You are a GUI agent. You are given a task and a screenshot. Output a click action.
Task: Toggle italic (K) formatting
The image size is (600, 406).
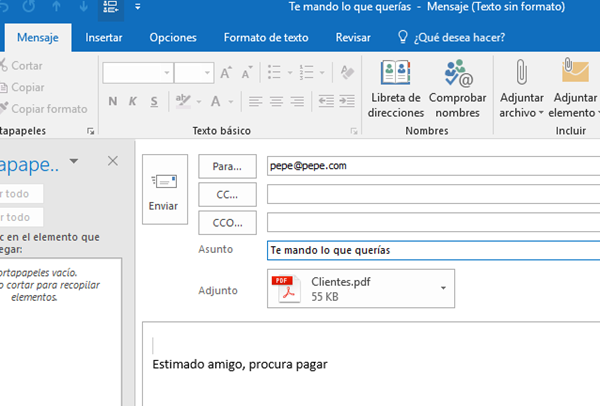click(131, 101)
